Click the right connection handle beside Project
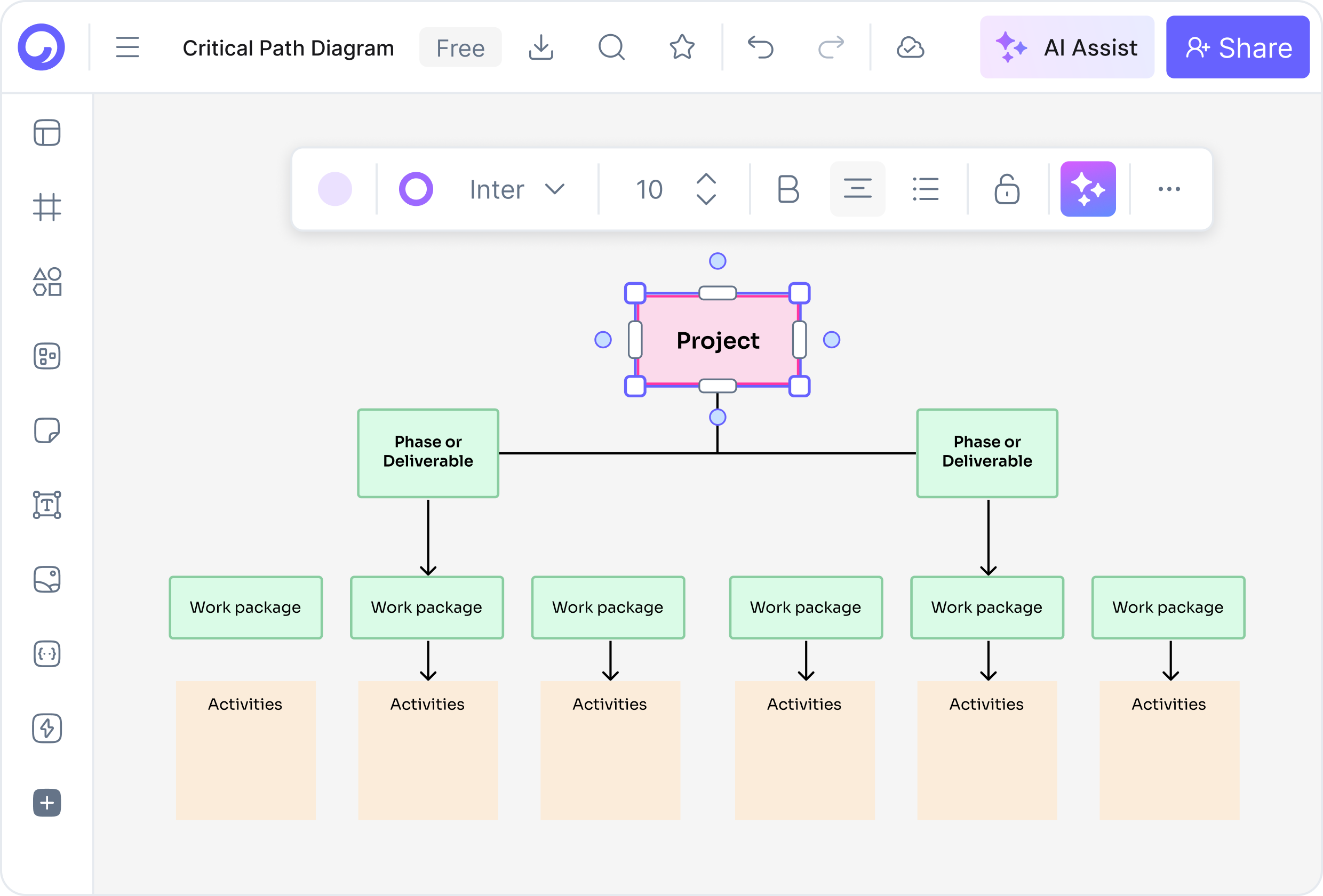The image size is (1323, 896). (x=832, y=340)
